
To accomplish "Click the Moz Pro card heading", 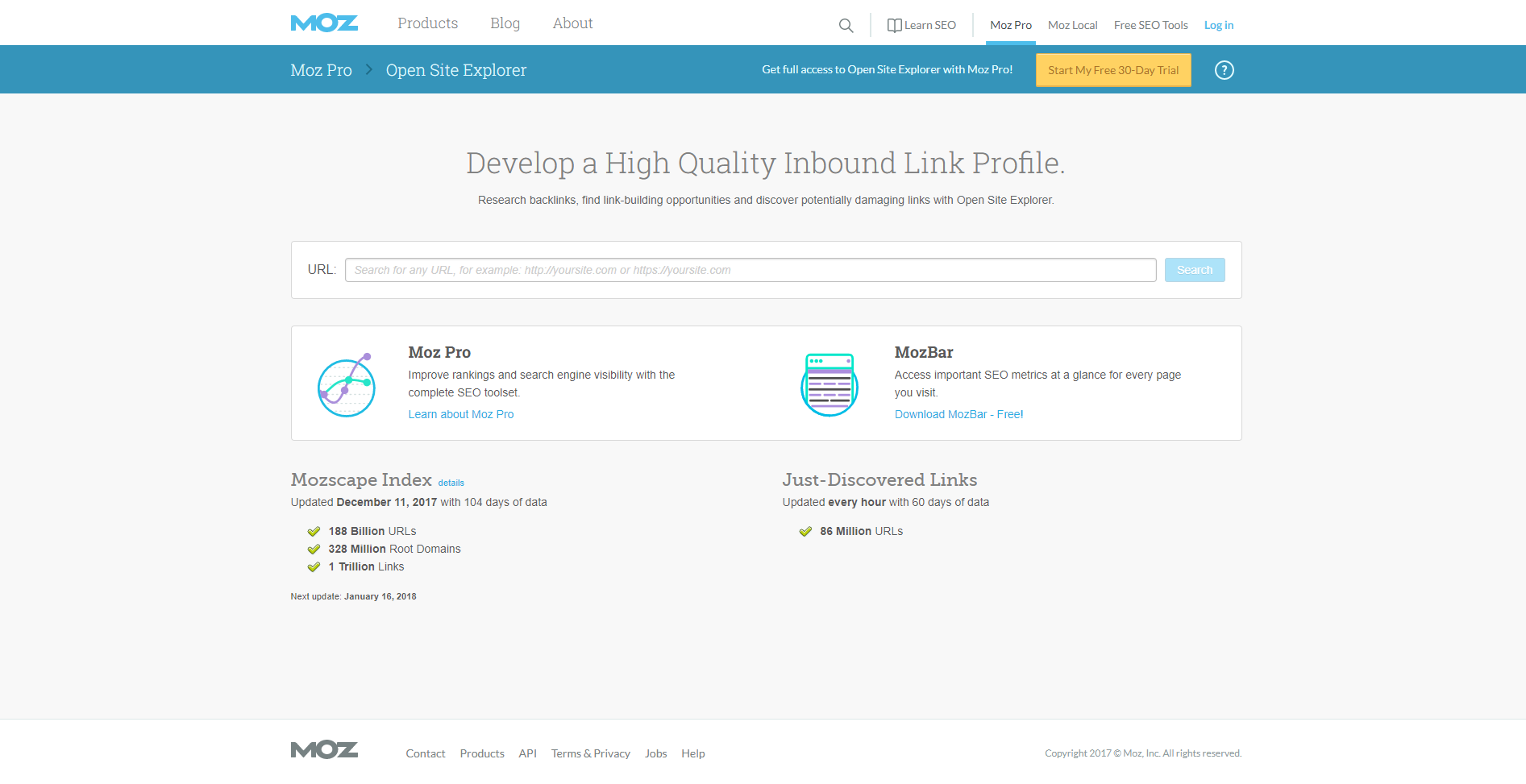I will tap(439, 352).
